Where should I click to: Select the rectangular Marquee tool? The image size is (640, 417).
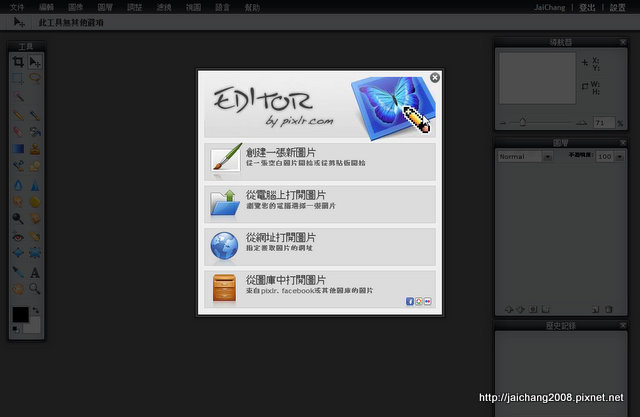18,78
